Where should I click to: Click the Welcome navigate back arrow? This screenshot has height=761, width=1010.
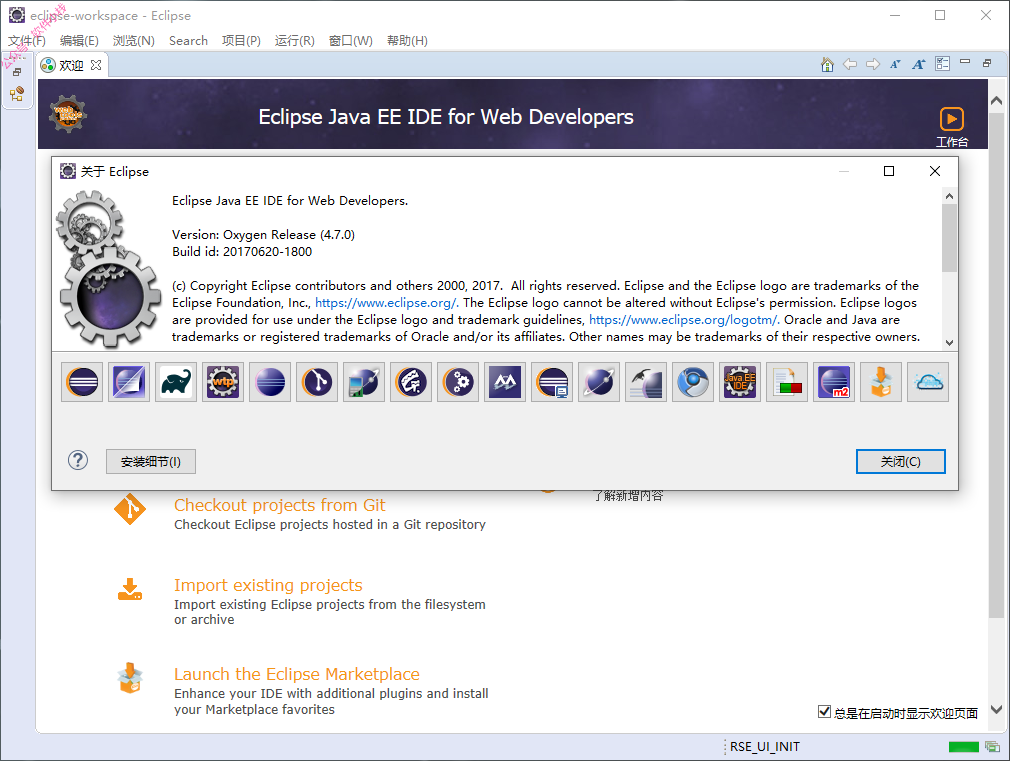tap(850, 64)
